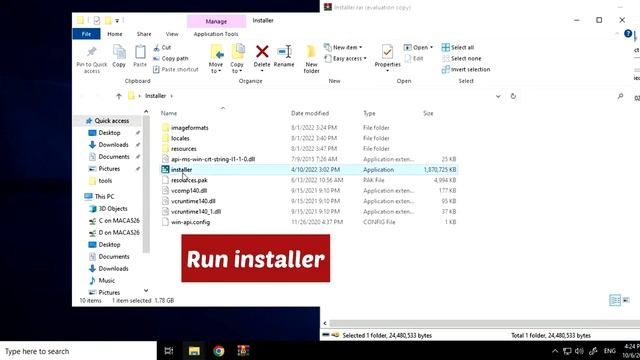Open C on MACAS26 drive
This screenshot has height=360, width=640.
coord(114,220)
